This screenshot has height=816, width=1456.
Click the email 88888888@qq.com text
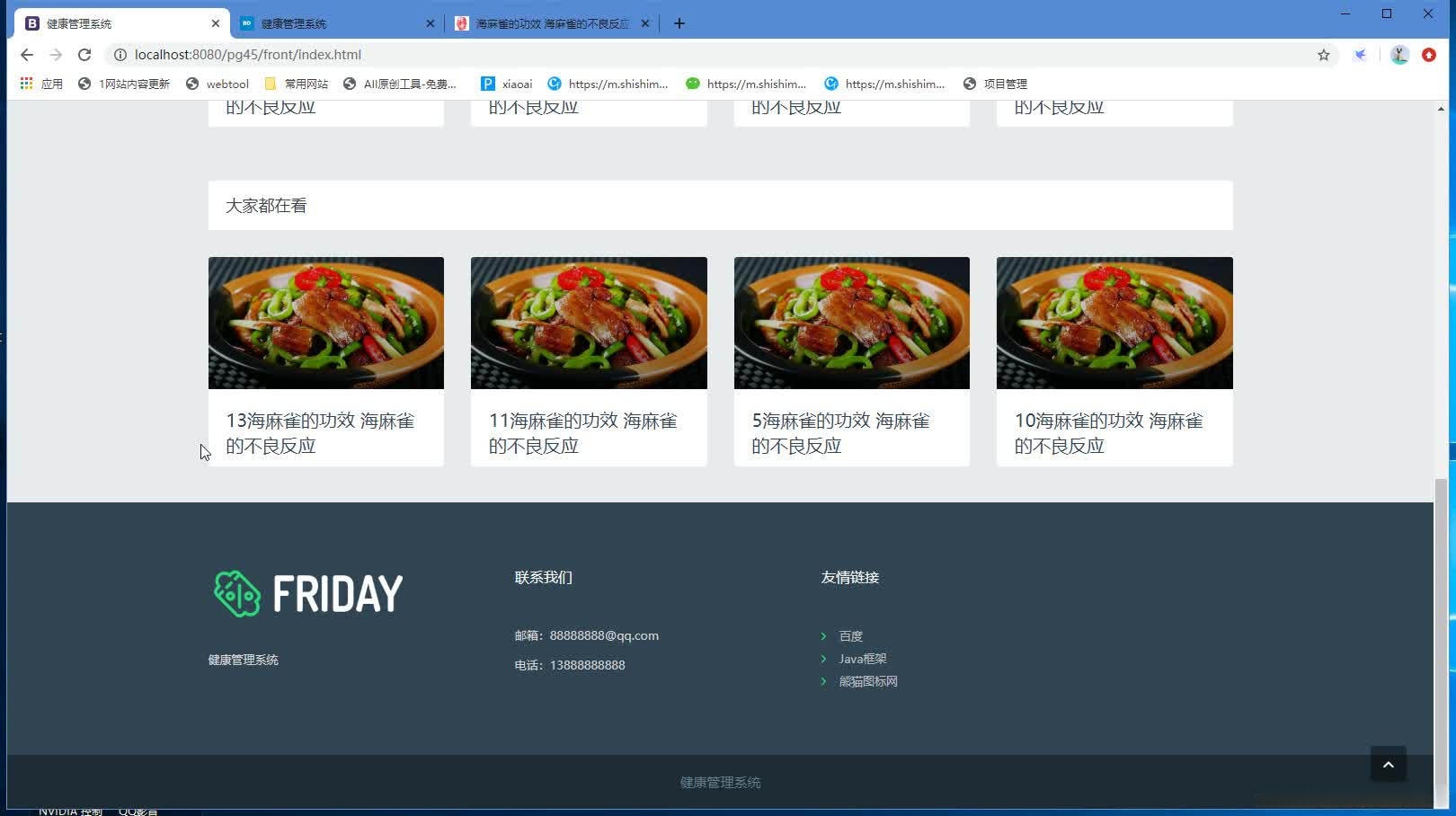coord(604,635)
